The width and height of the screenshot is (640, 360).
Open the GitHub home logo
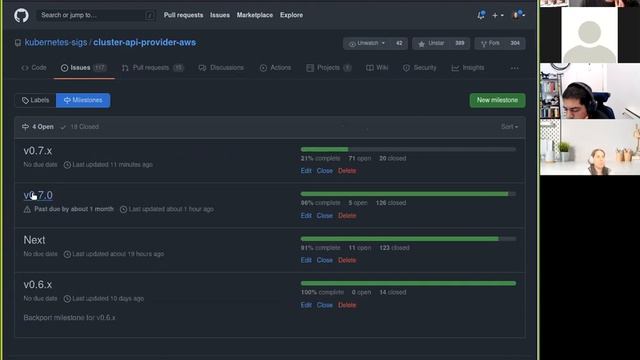click(21, 16)
